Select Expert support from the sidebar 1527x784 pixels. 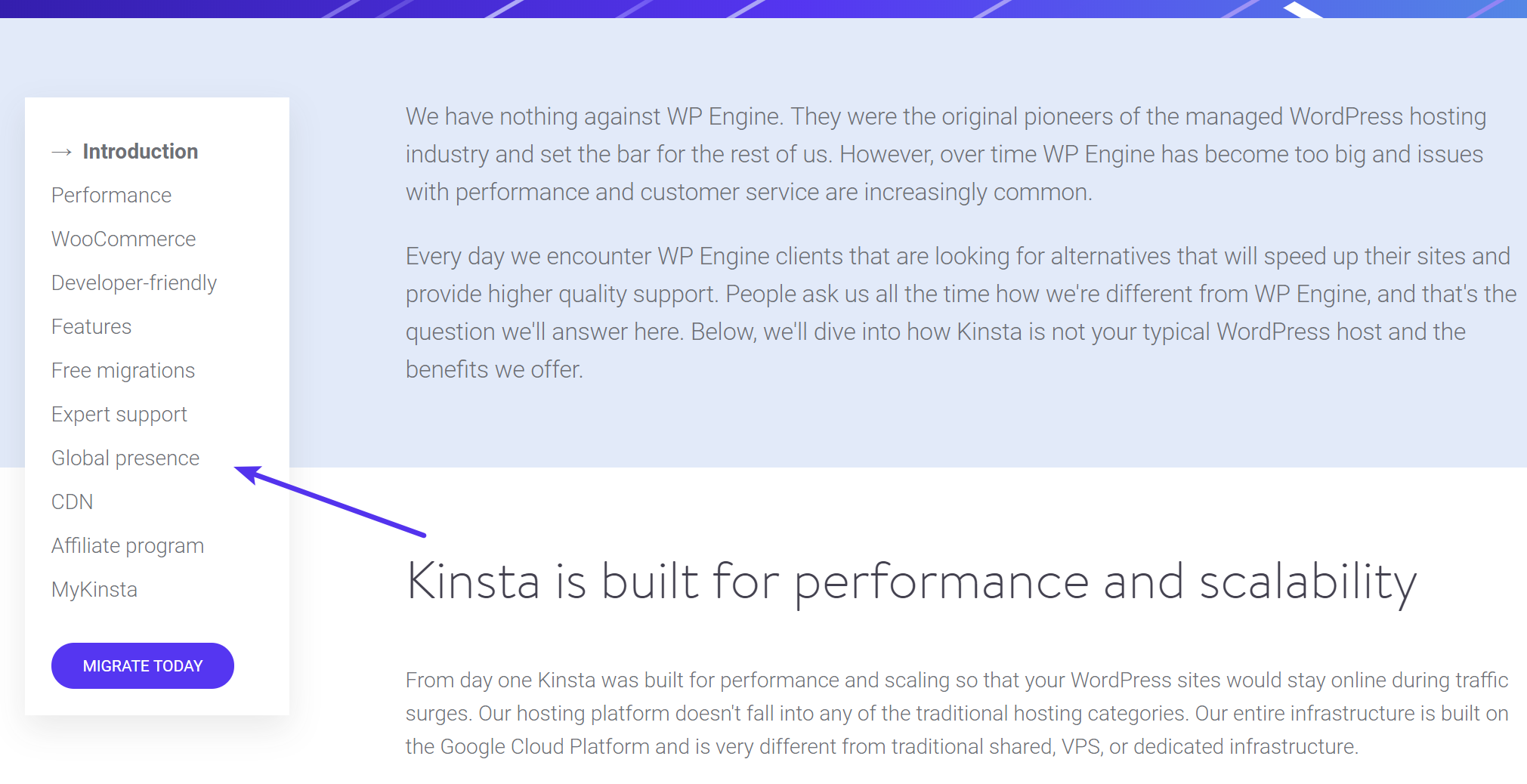(119, 414)
